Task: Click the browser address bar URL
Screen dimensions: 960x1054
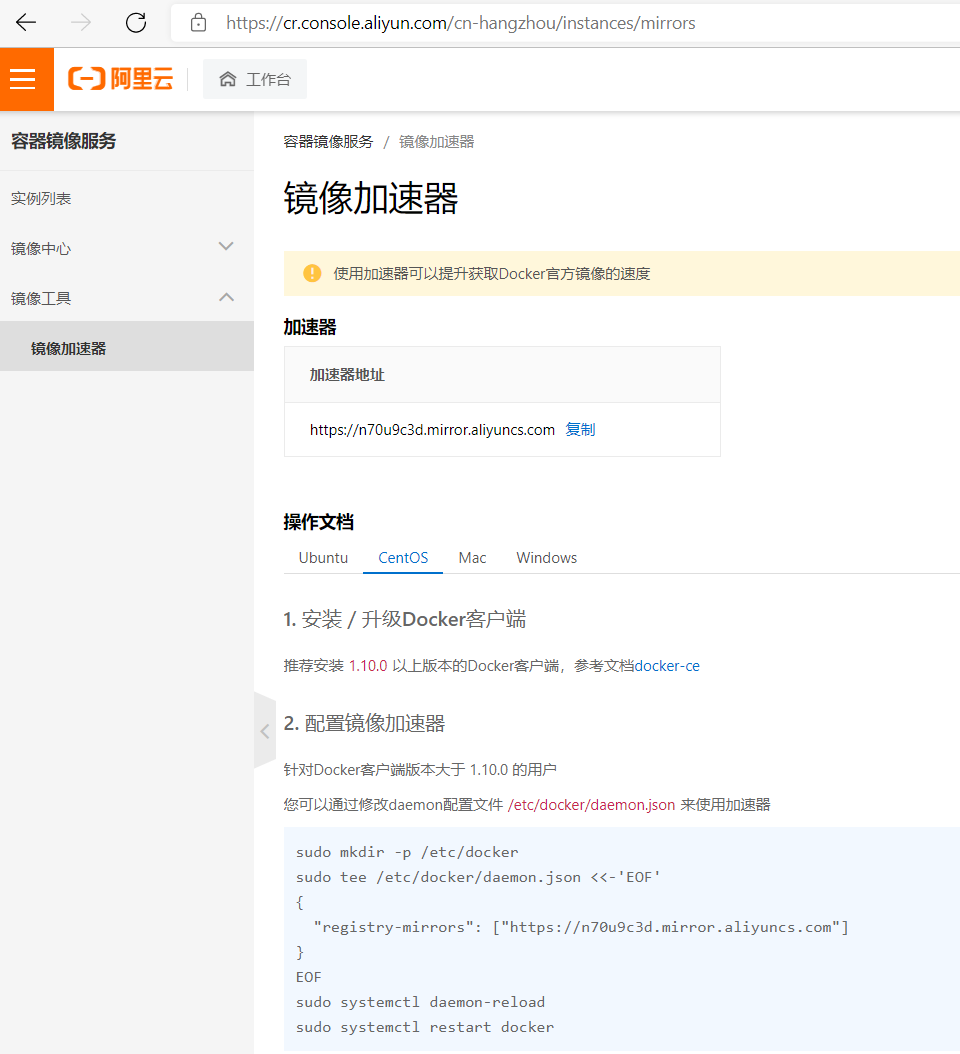Action: click(x=460, y=22)
